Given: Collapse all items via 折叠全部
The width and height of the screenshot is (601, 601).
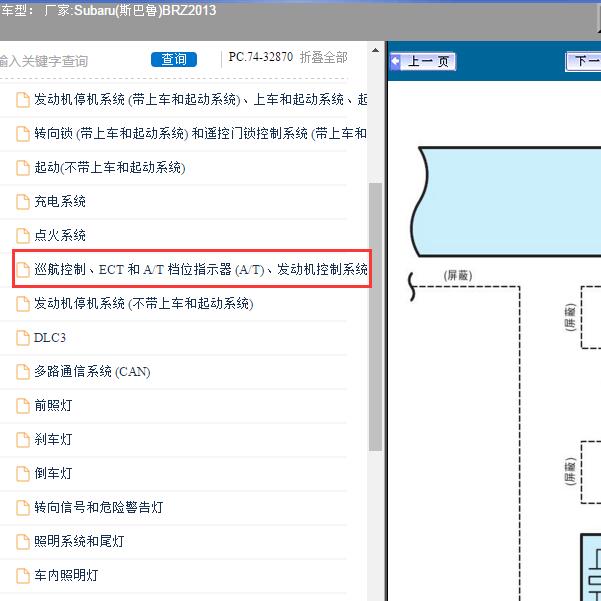Looking at the screenshot, I should (323, 57).
